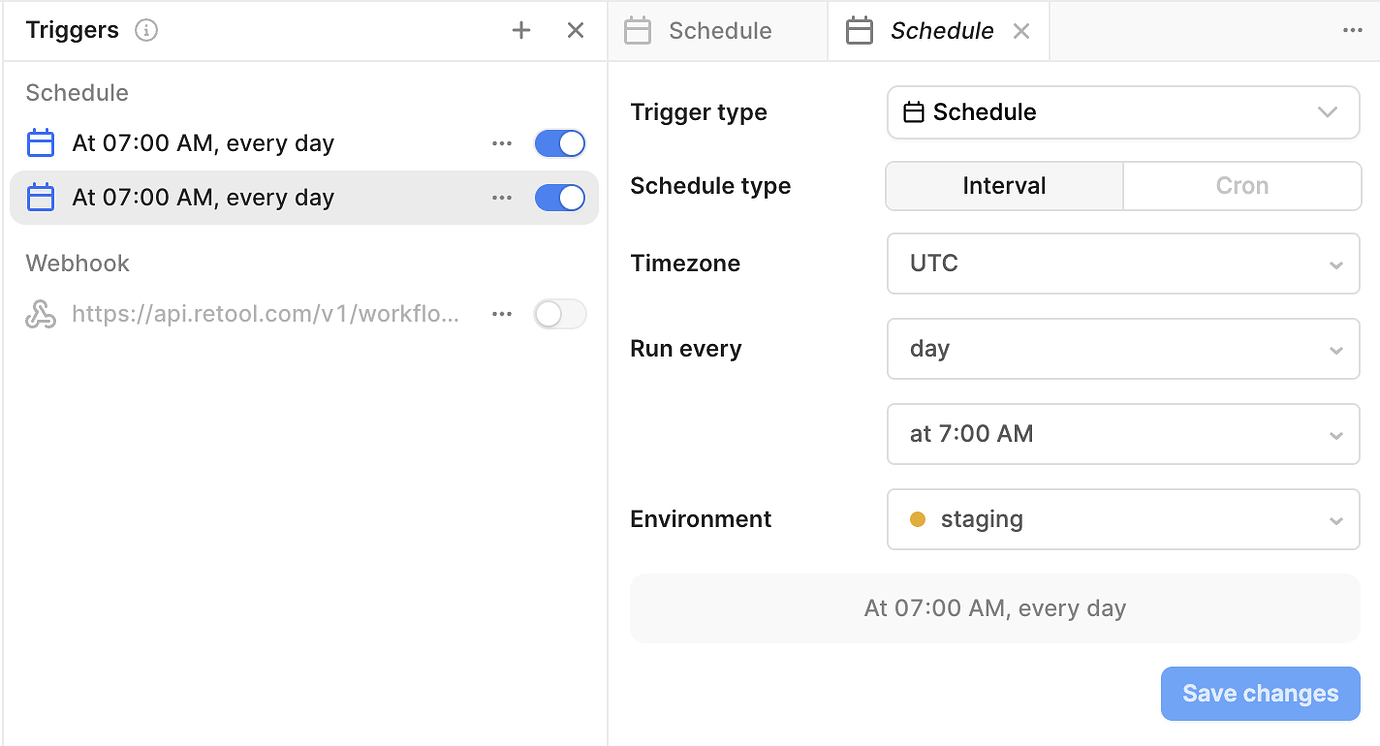Open the Trigger type dropdown
Image resolution: width=1380 pixels, height=746 pixels.
(x=1123, y=112)
